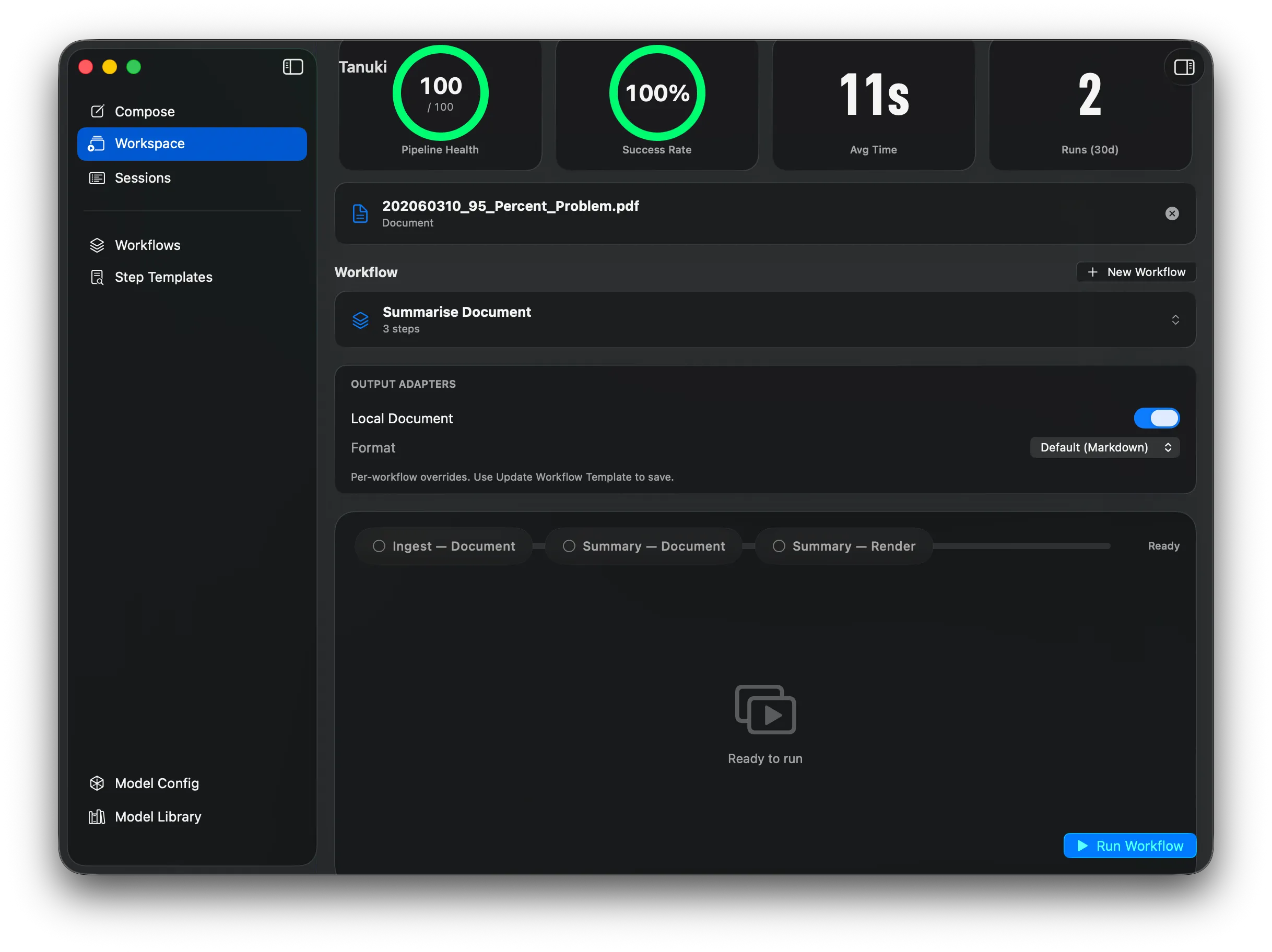Screen dimensions: 1272x952
Task: Click the Ready to run play icon
Action: point(765,709)
